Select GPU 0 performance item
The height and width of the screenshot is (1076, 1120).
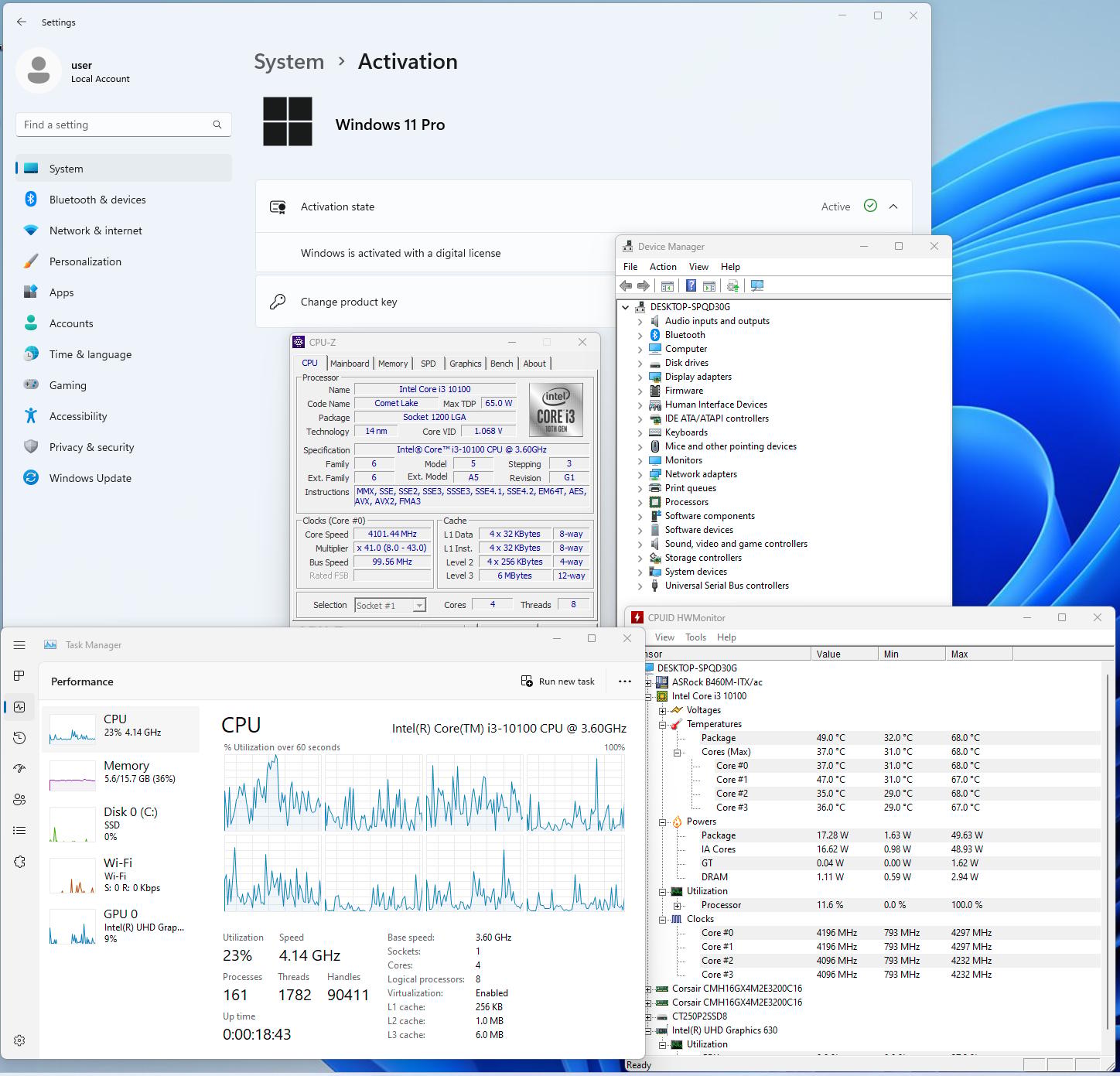(x=121, y=926)
